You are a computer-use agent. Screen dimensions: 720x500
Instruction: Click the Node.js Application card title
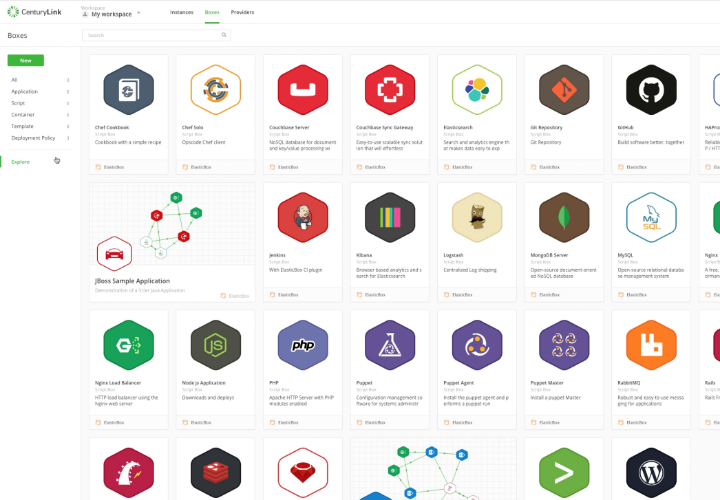pos(203,382)
